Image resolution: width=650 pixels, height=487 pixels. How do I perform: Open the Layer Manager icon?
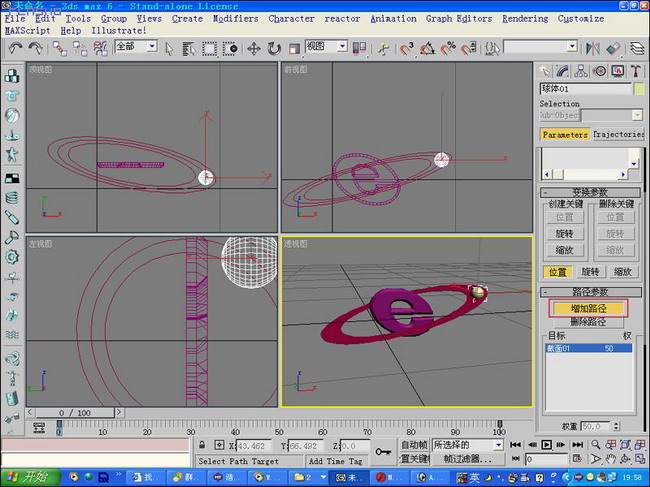pos(637,49)
